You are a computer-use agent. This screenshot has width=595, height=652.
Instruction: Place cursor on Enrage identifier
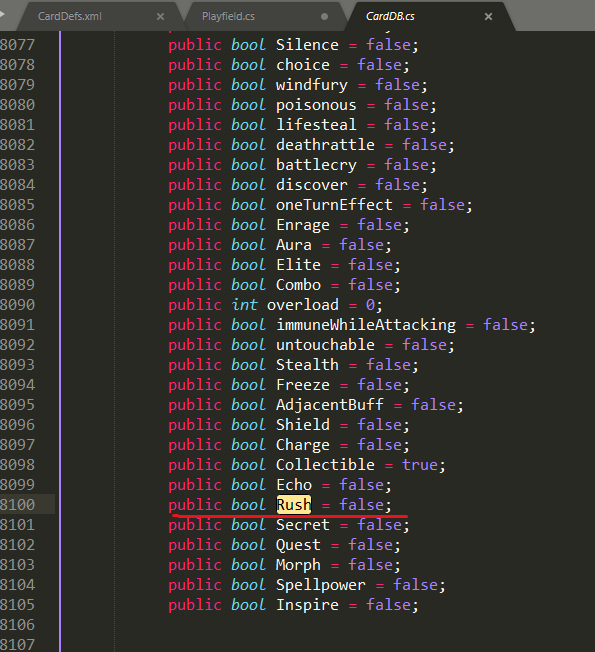pyautogui.click(x=303, y=225)
